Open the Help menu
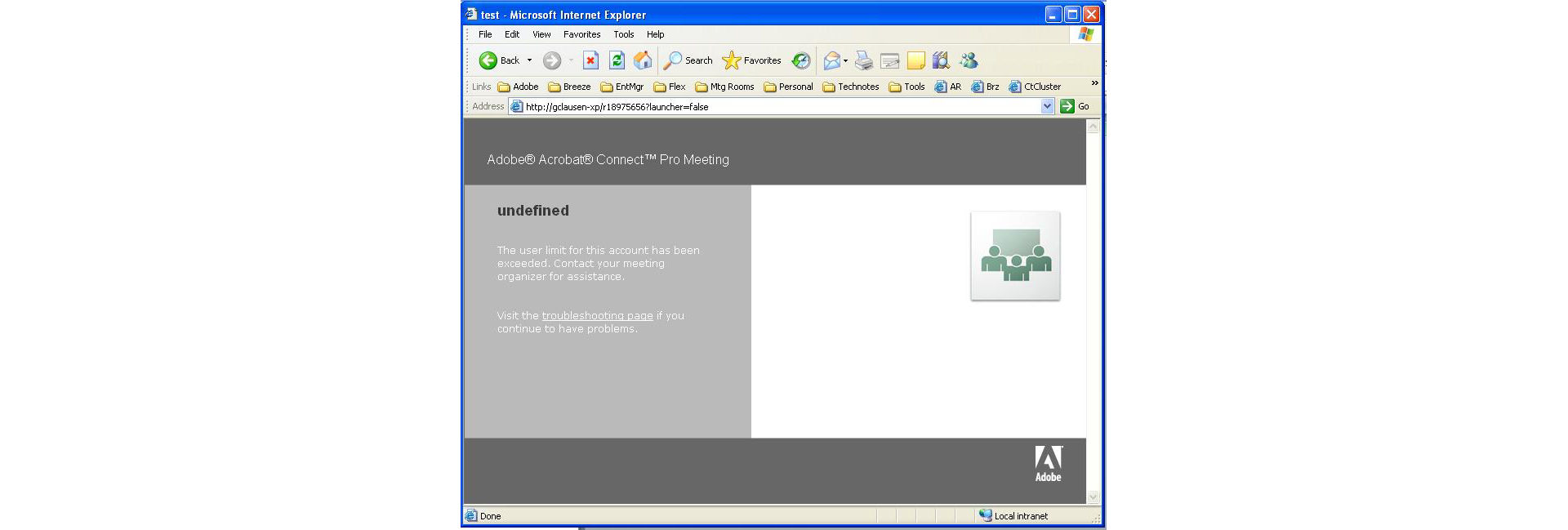 656,34
